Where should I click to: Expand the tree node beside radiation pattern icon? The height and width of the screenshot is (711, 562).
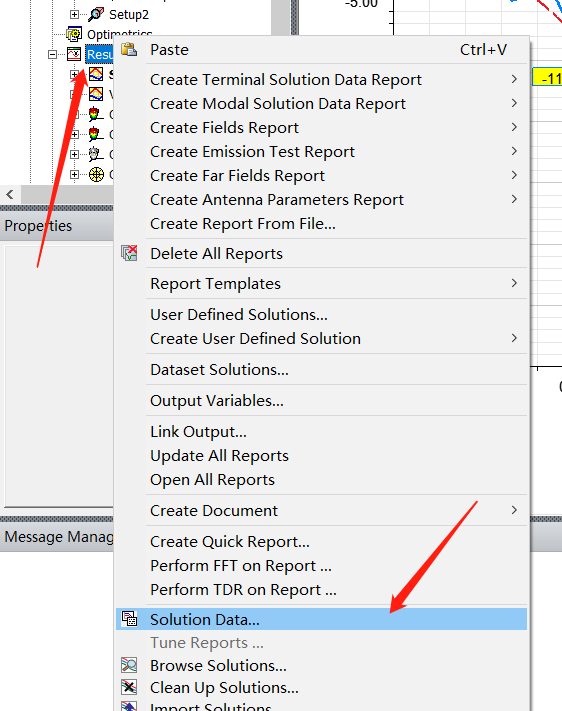click(74, 175)
